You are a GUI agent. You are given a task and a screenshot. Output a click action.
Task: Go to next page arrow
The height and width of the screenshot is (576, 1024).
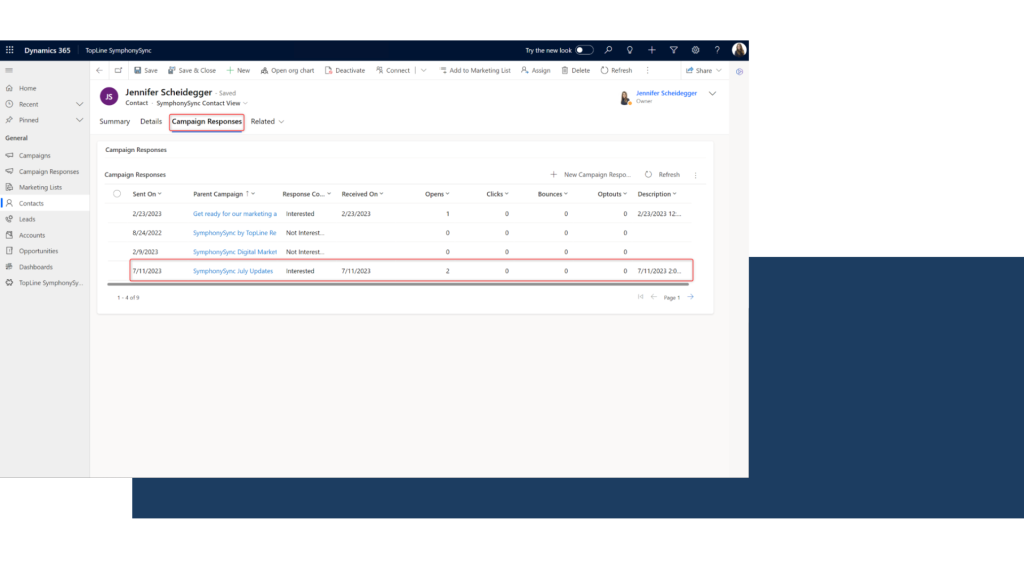690,297
